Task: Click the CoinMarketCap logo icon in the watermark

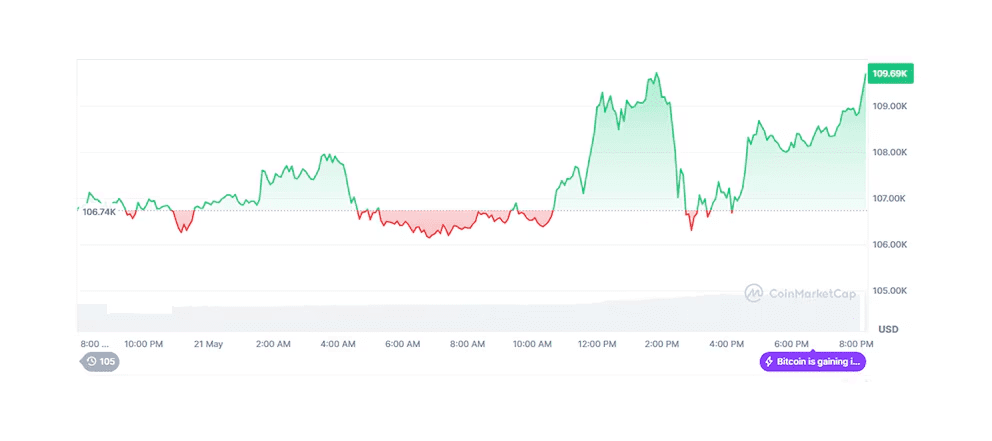Action: click(754, 293)
